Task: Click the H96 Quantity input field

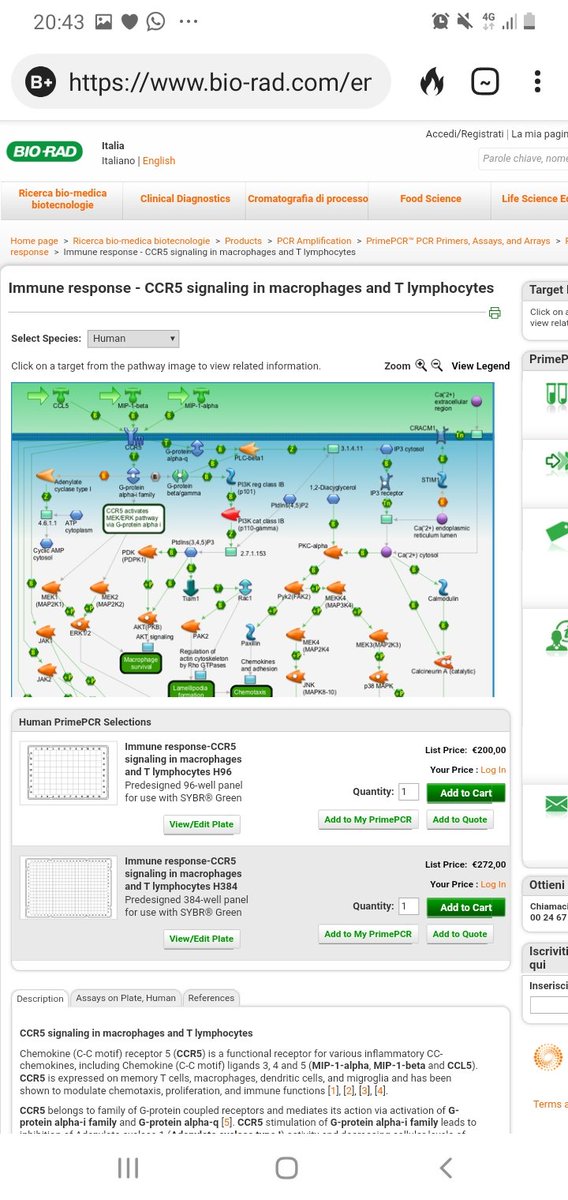Action: [x=408, y=792]
